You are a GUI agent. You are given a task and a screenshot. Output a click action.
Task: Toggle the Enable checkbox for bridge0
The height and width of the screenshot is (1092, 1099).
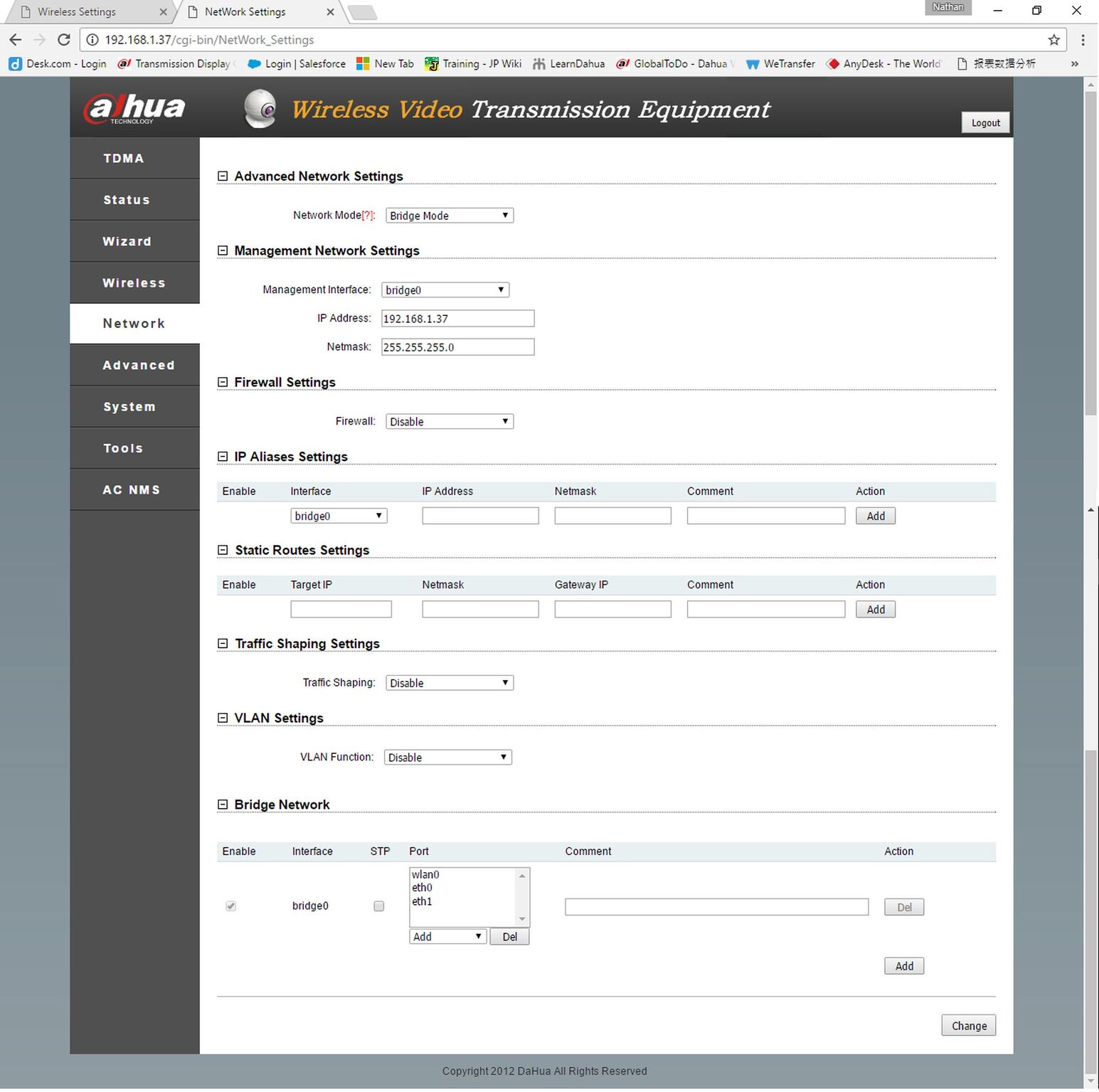(231, 906)
